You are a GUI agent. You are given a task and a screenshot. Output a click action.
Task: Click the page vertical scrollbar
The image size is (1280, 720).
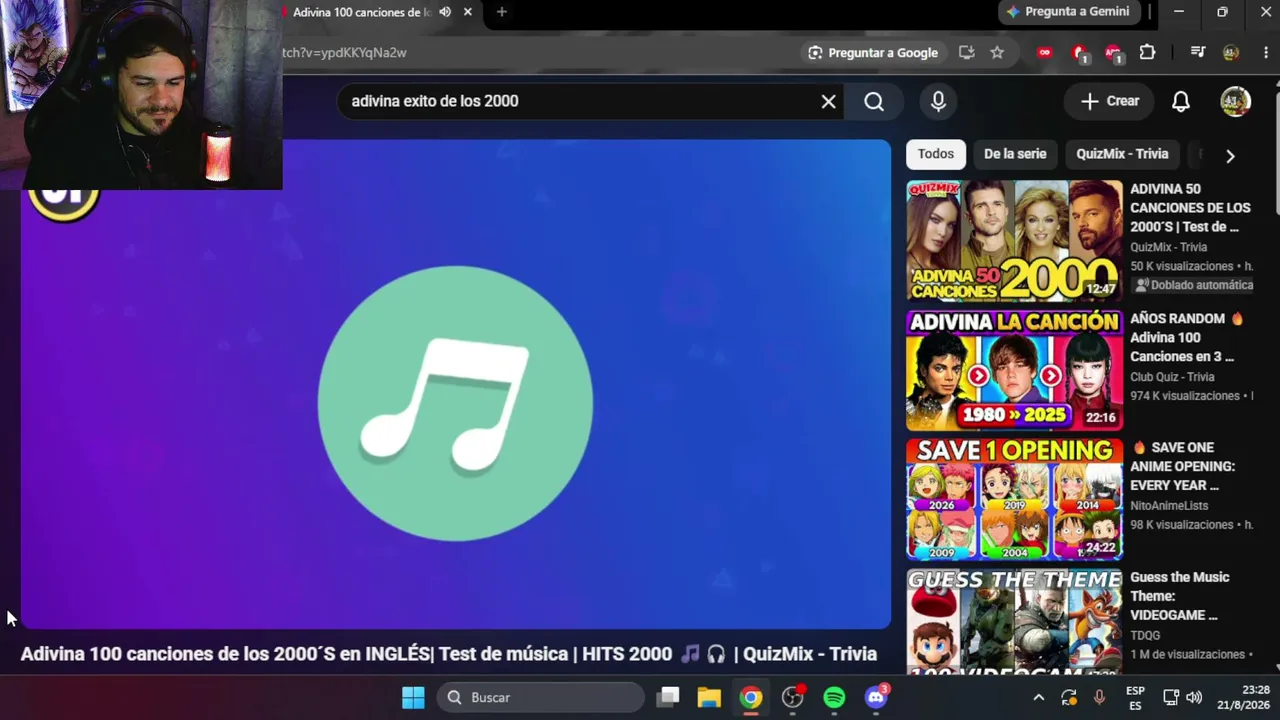(x=1276, y=150)
